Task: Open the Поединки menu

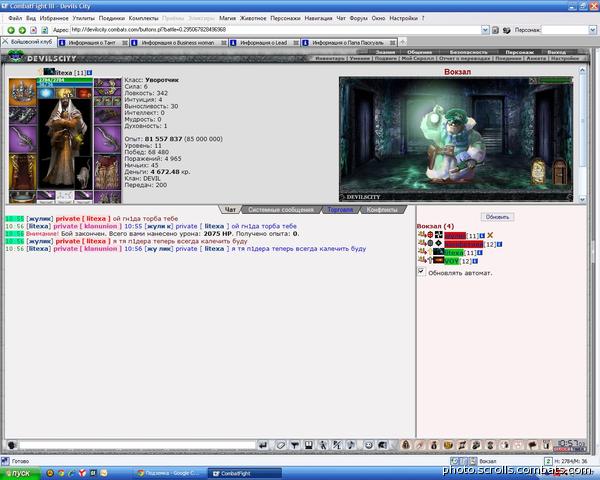Action: (x=112, y=18)
